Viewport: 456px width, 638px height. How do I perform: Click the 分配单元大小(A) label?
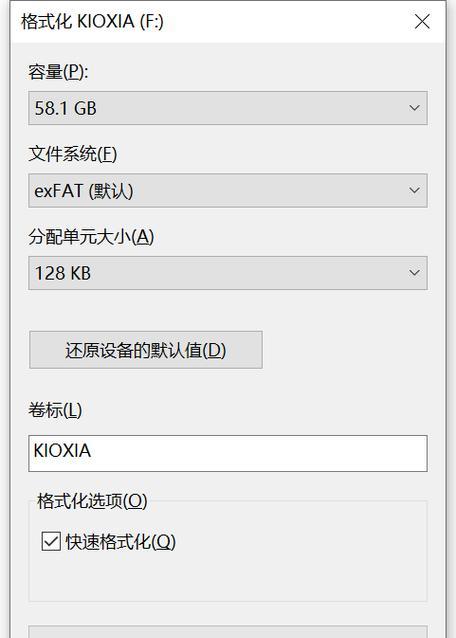[x=91, y=237]
